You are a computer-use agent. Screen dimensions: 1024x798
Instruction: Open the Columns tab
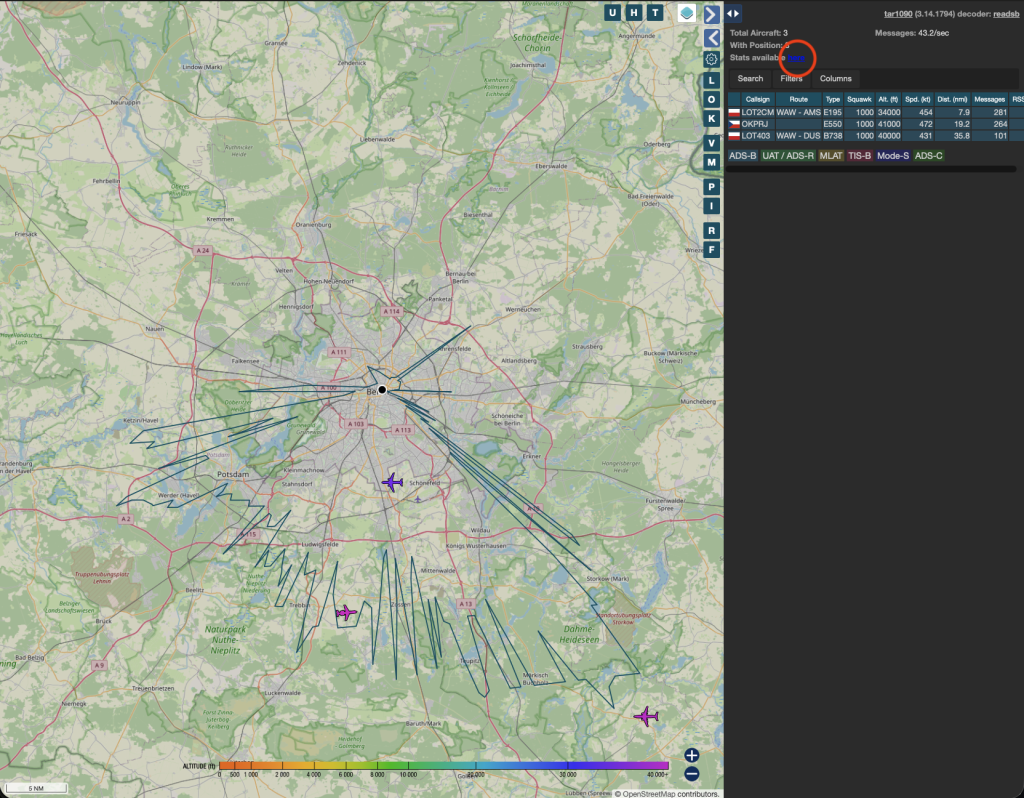836,78
